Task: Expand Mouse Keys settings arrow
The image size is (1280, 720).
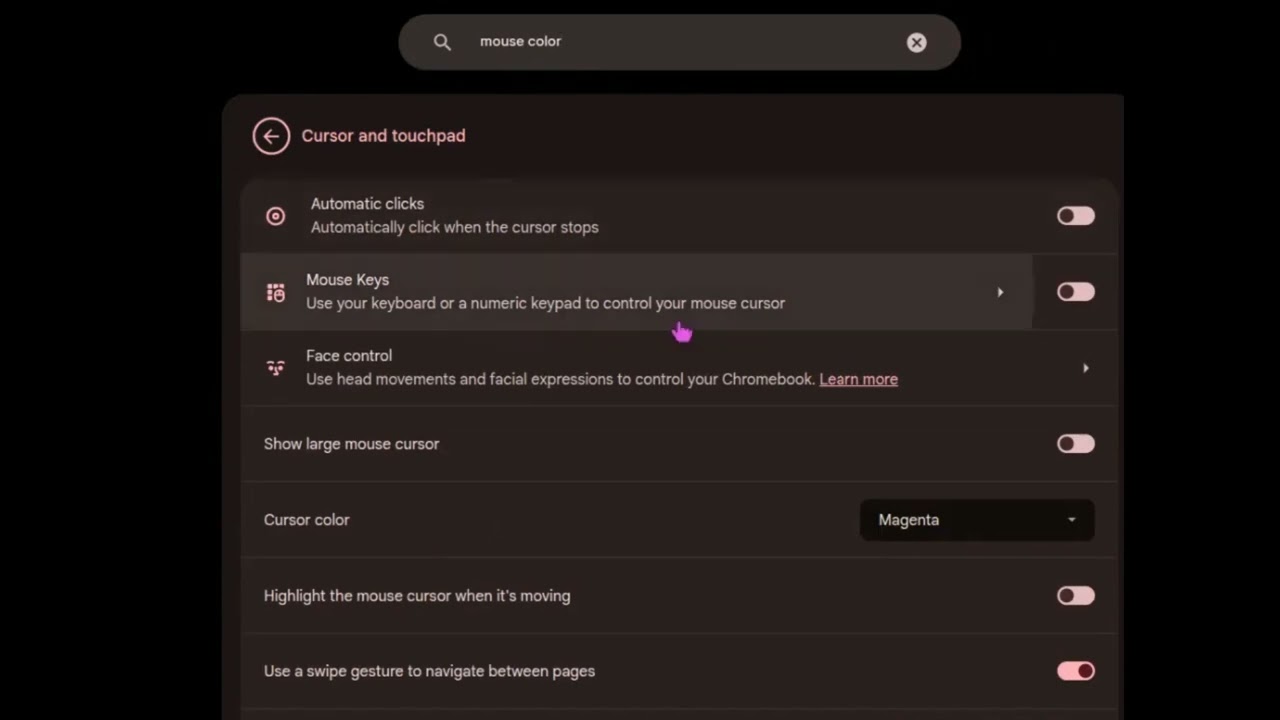Action: coord(999,292)
